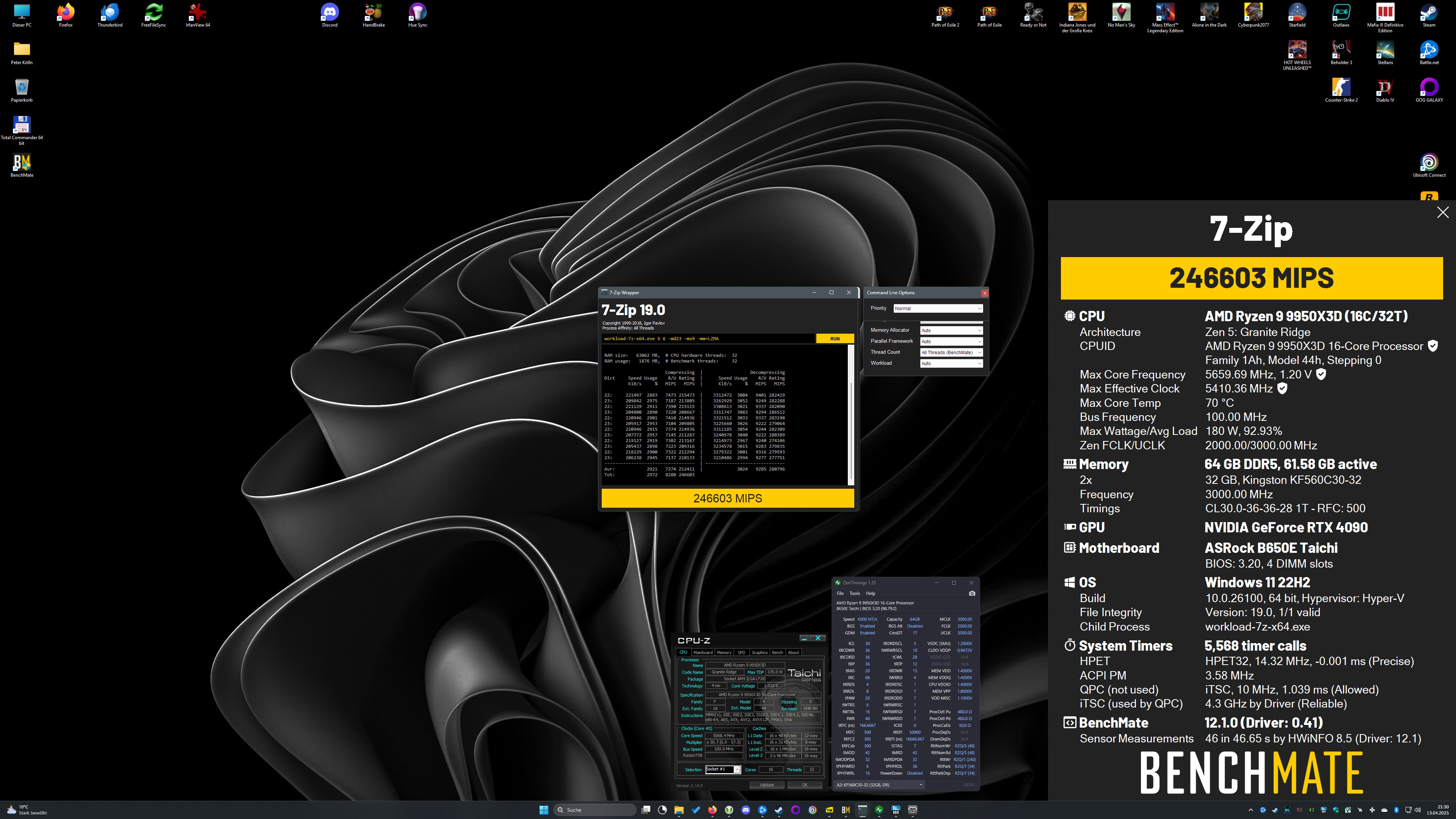Click the 7-Zip Wrapper output vertical scrollbar
The height and width of the screenshot is (819, 1456).
(851, 415)
